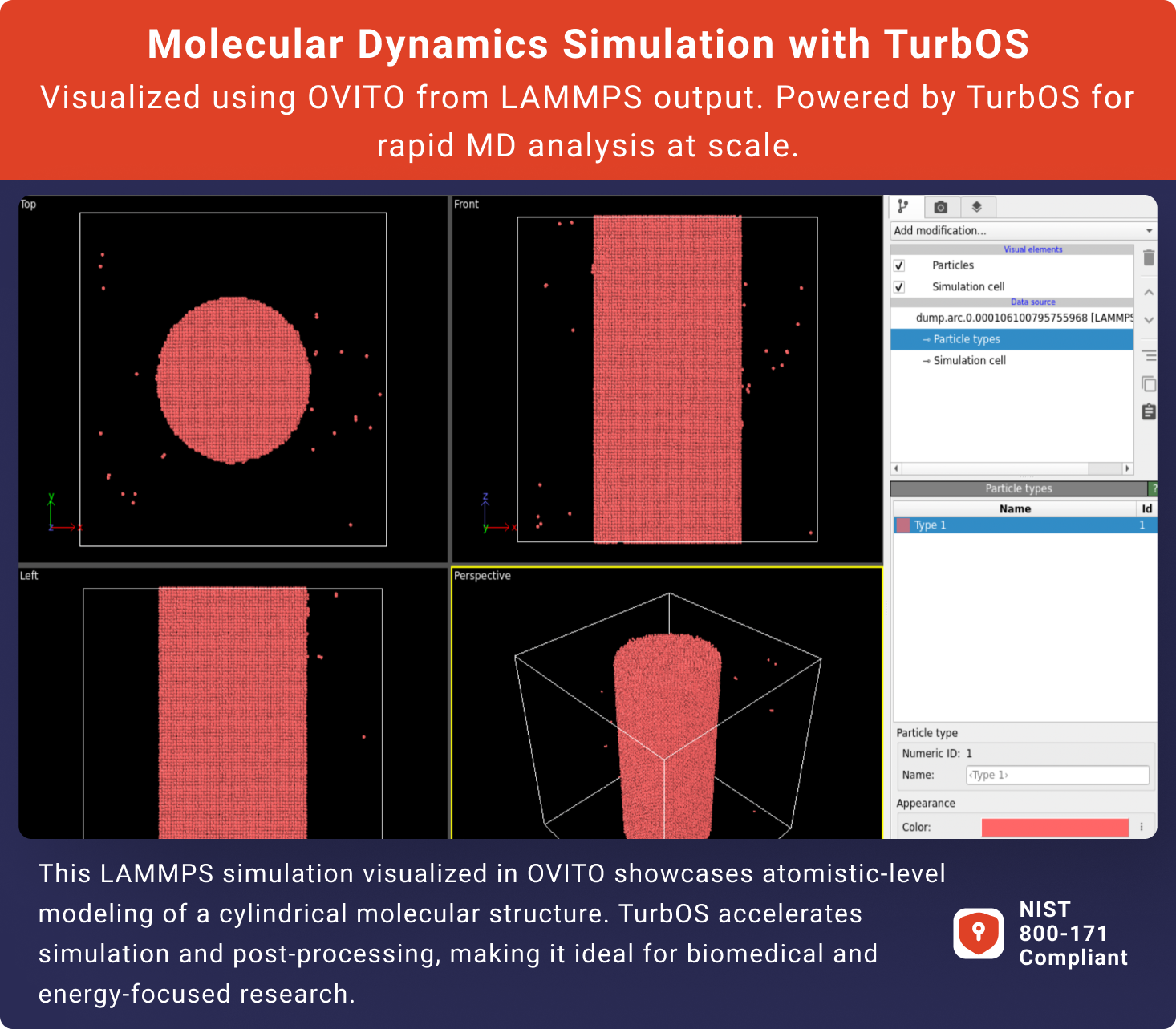
Task: Click the clone pipeline item icon
Action: tap(1149, 383)
